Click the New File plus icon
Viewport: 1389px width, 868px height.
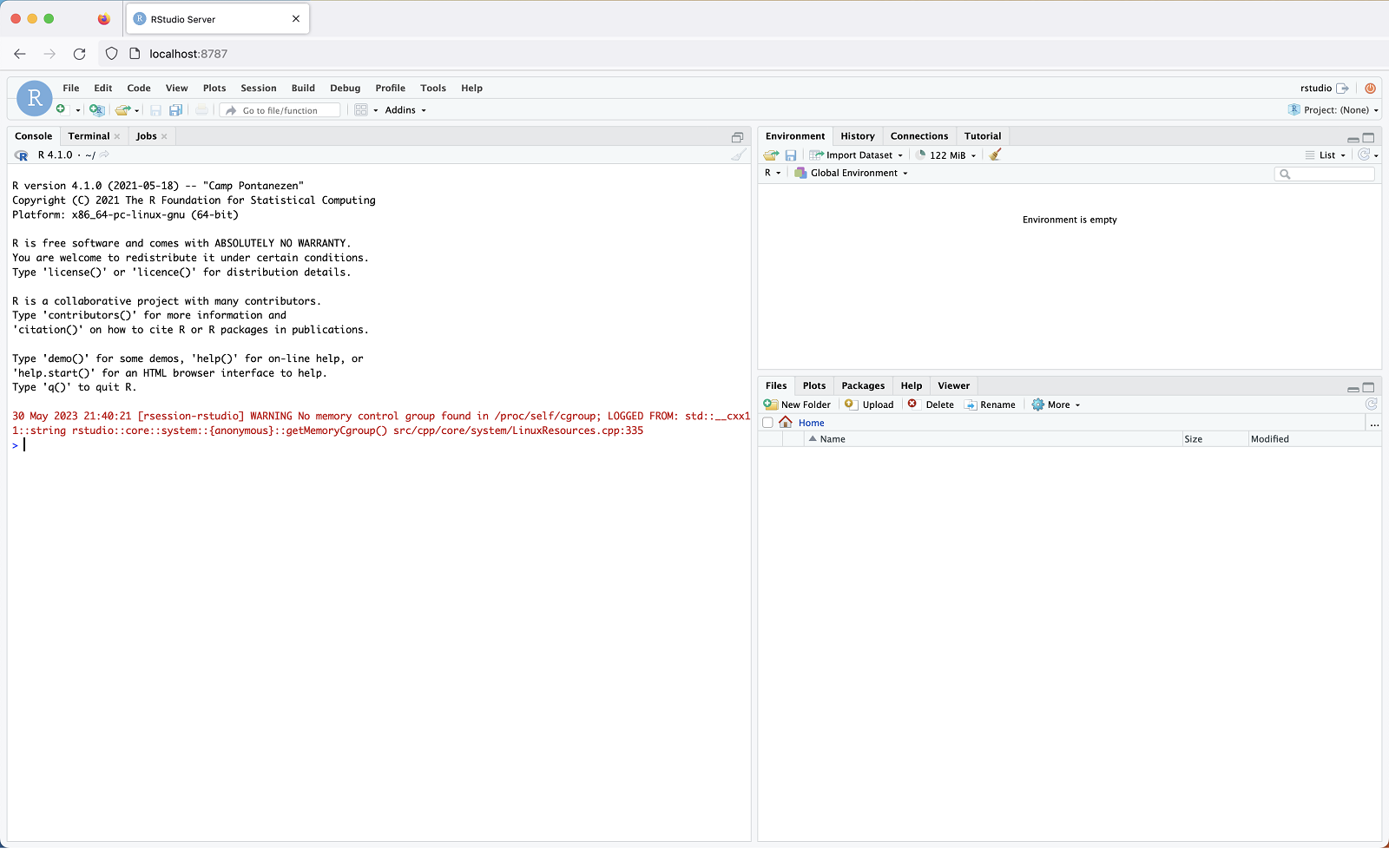click(61, 109)
